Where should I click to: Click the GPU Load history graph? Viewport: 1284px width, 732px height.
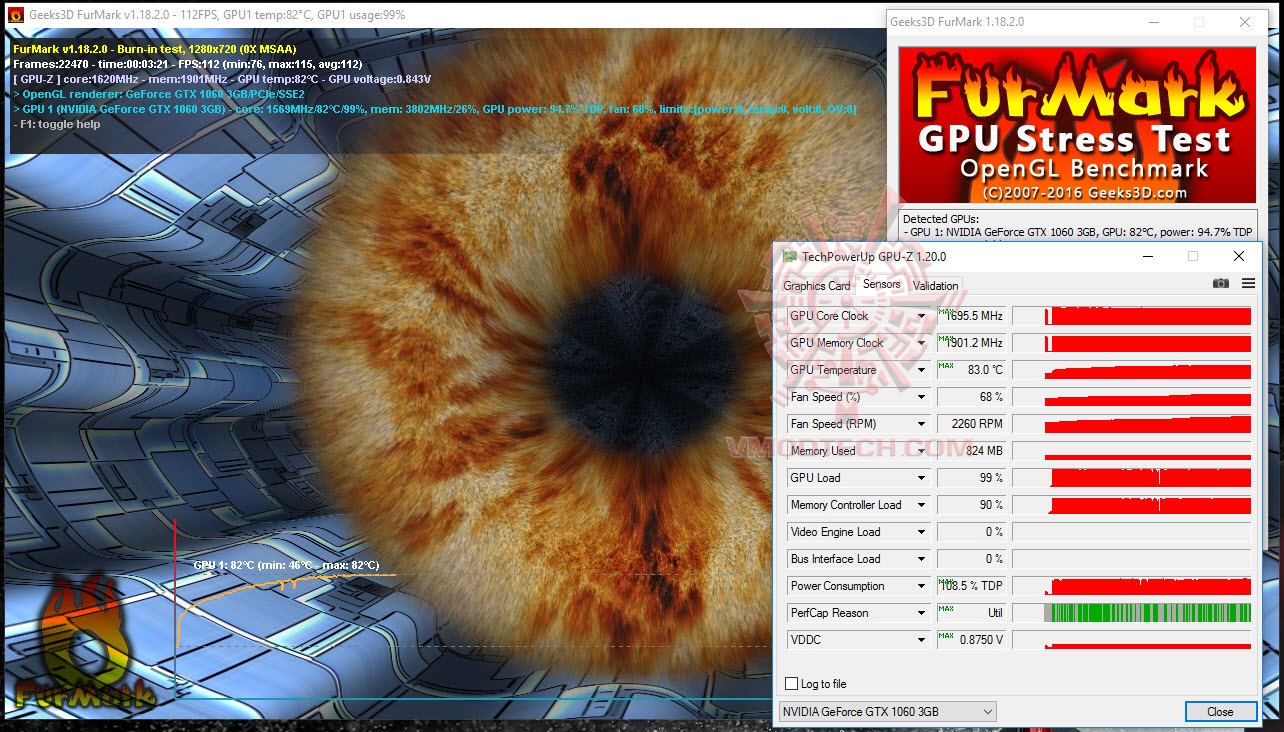[x=1132, y=478]
